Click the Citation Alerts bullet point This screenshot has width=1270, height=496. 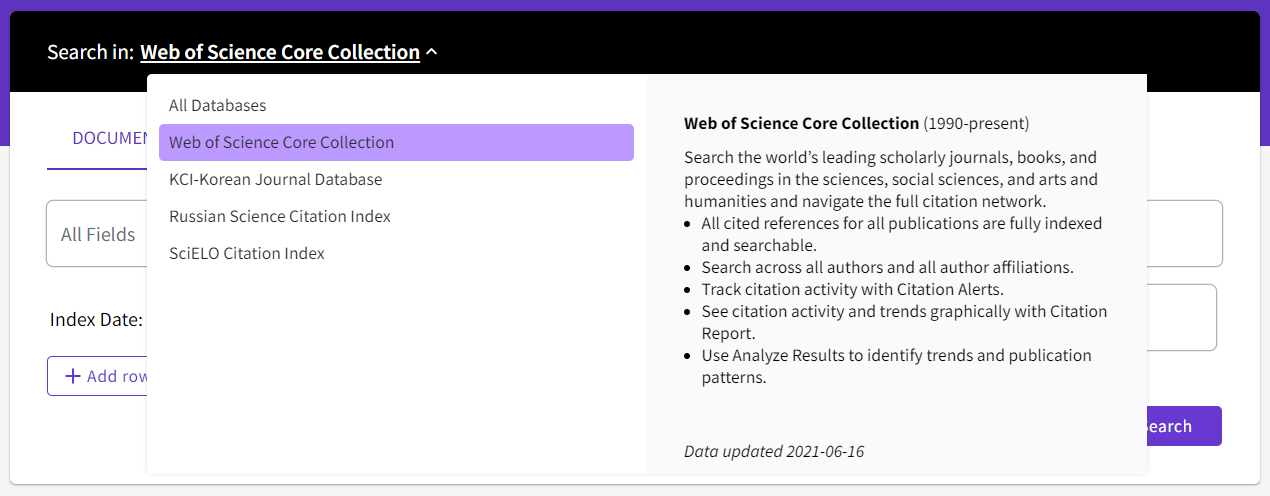(x=852, y=289)
